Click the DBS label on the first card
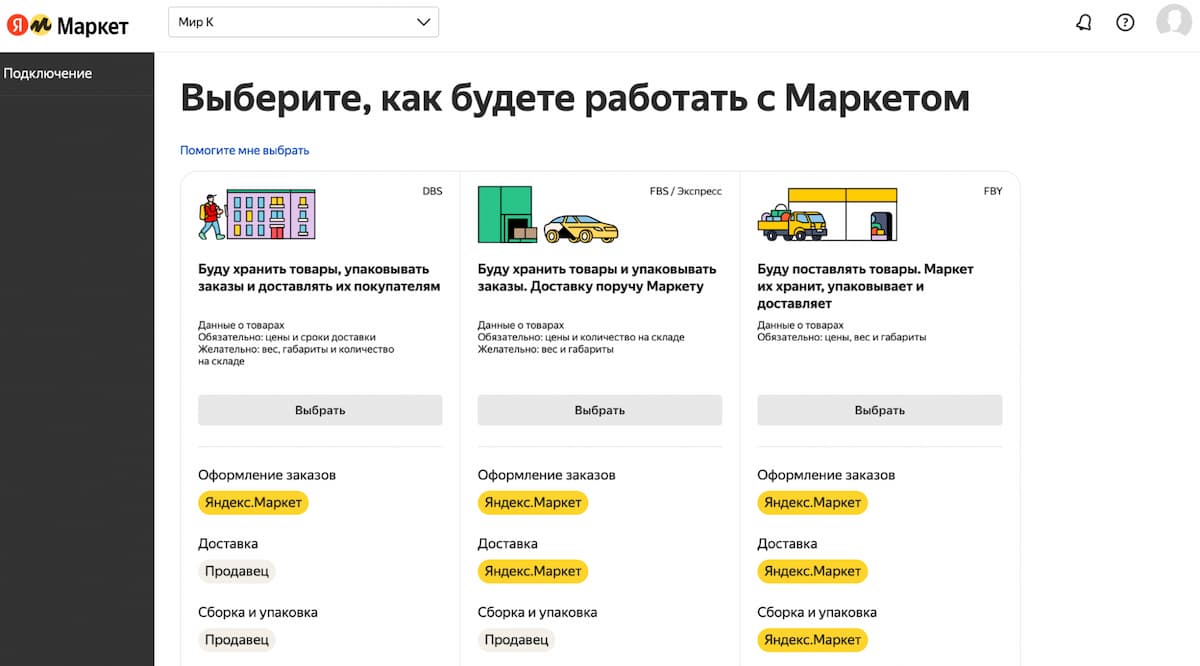 tap(433, 191)
